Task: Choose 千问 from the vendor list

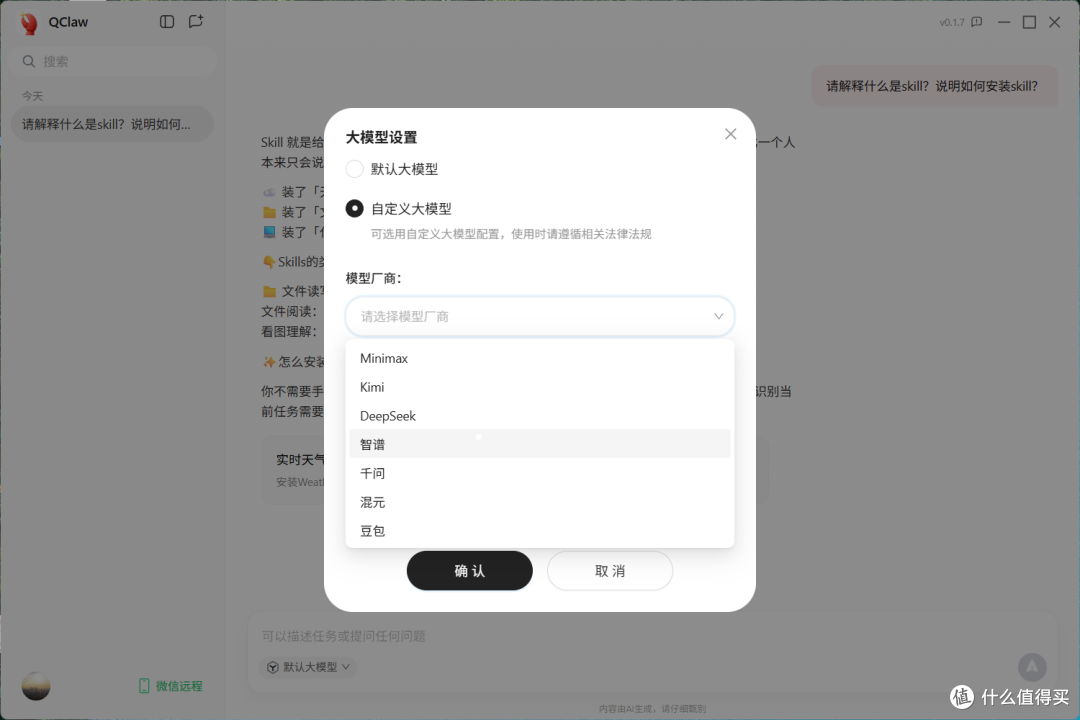Action: coord(540,473)
